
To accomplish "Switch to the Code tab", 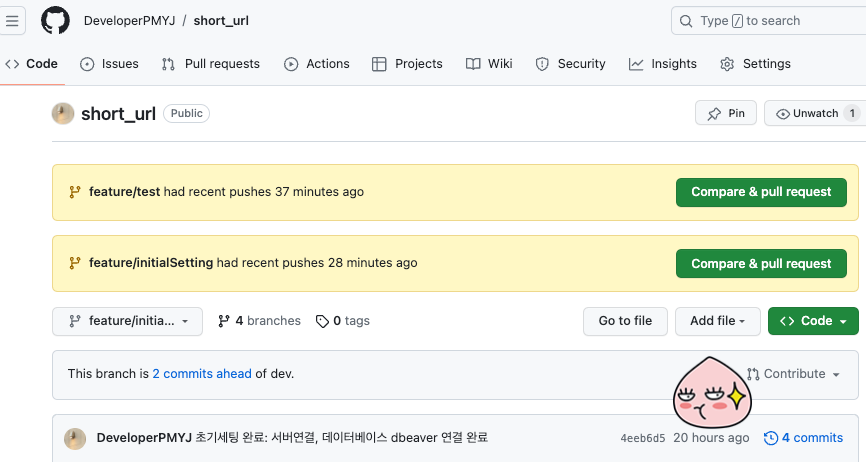I will tap(31, 63).
